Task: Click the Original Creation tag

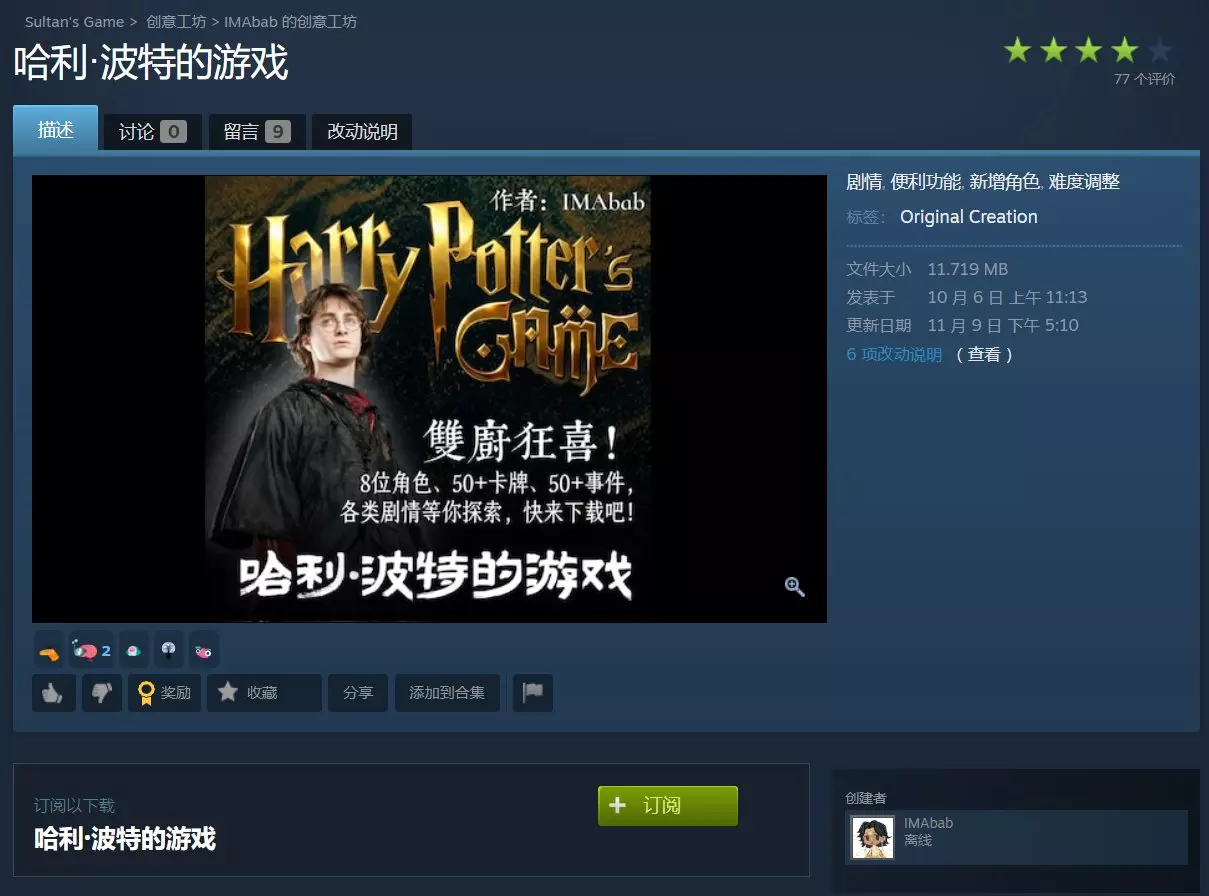Action: pyautogui.click(x=969, y=217)
